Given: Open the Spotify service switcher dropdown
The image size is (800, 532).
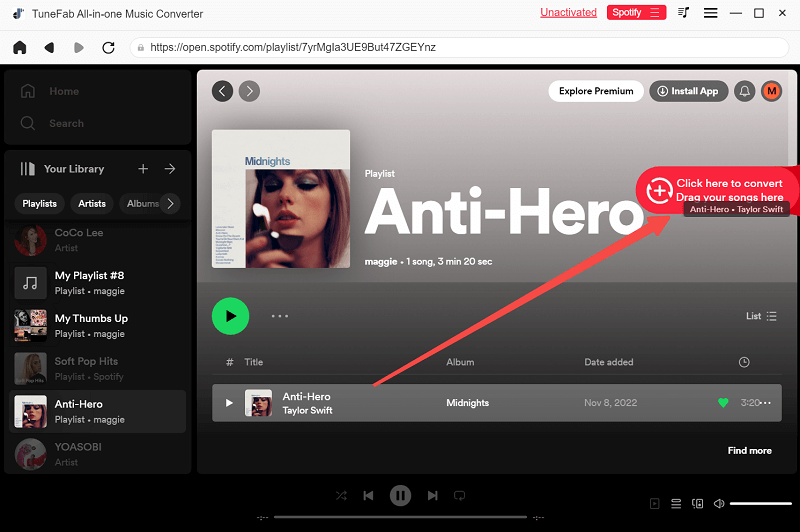Looking at the screenshot, I should pos(636,13).
